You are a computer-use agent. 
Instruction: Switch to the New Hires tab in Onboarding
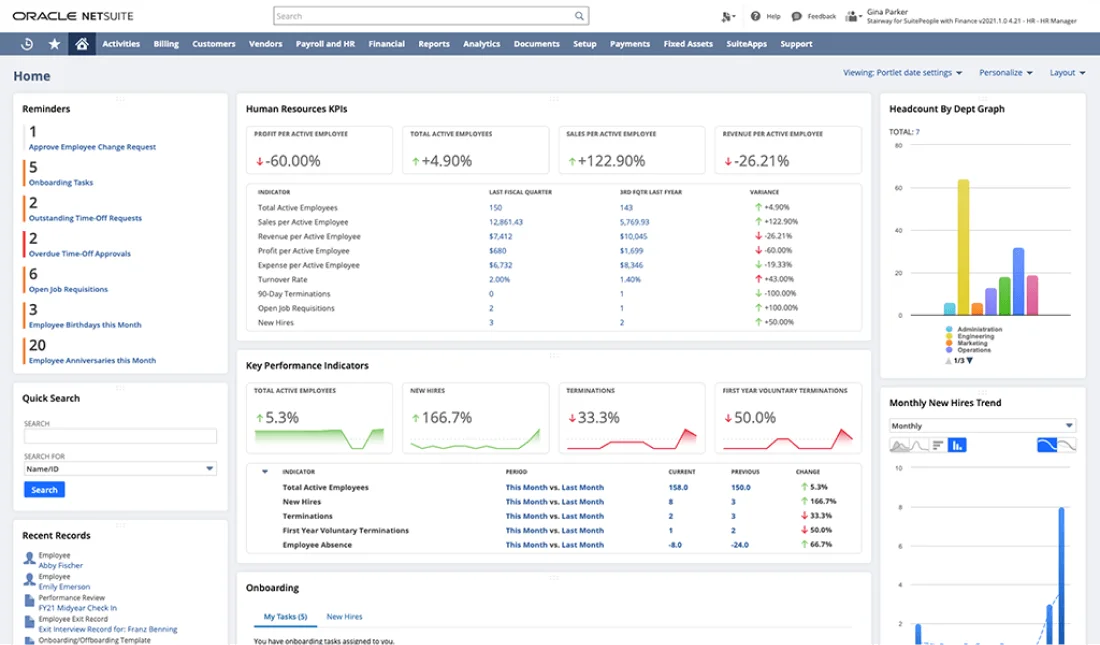[x=344, y=617]
